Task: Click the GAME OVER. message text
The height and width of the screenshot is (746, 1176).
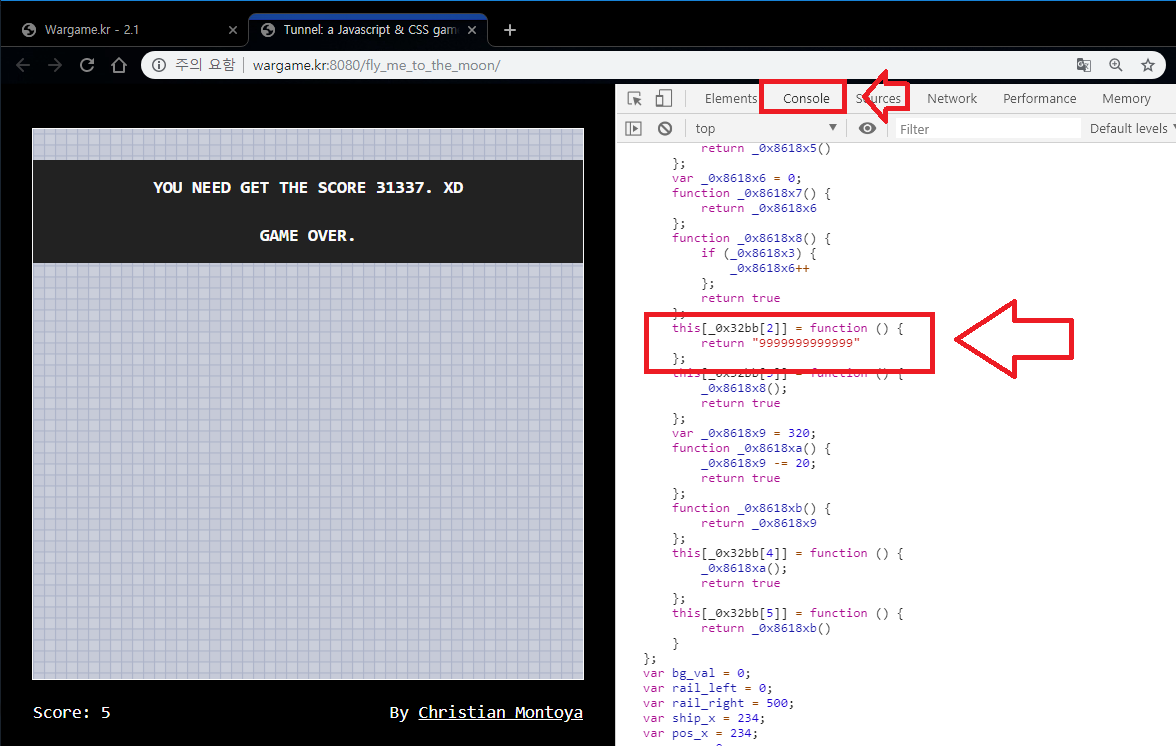Action: [308, 235]
